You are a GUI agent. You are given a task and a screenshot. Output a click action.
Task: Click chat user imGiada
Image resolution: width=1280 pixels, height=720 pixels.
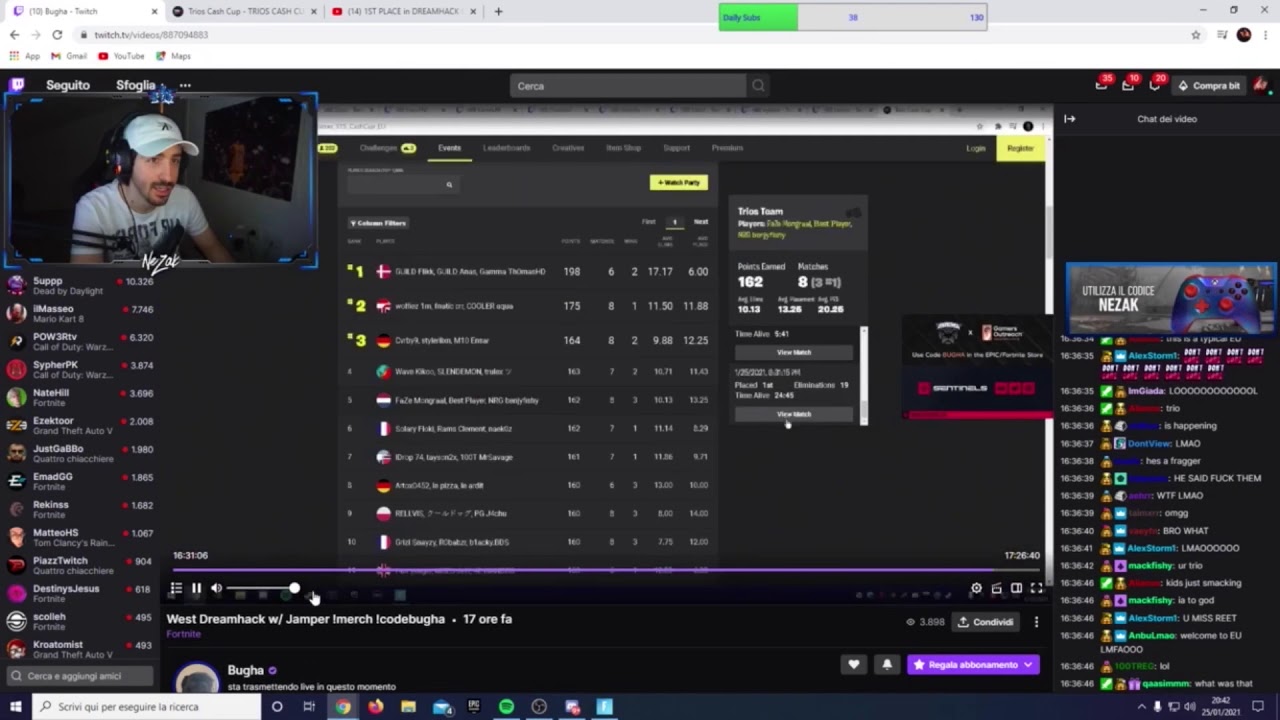[1145, 391]
